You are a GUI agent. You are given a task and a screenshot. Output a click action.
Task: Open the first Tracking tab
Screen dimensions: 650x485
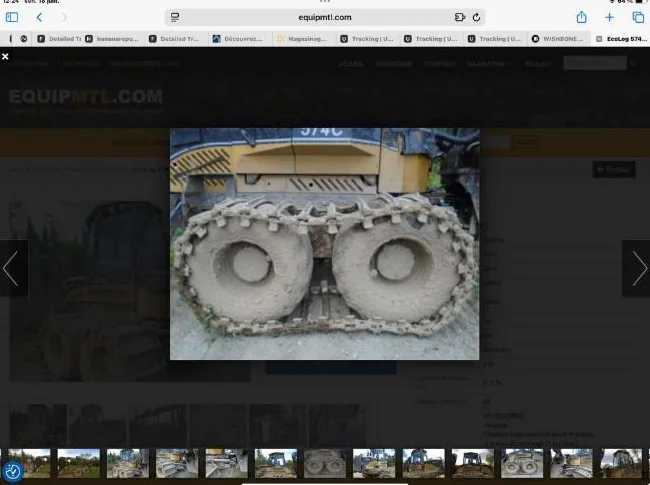(366, 39)
